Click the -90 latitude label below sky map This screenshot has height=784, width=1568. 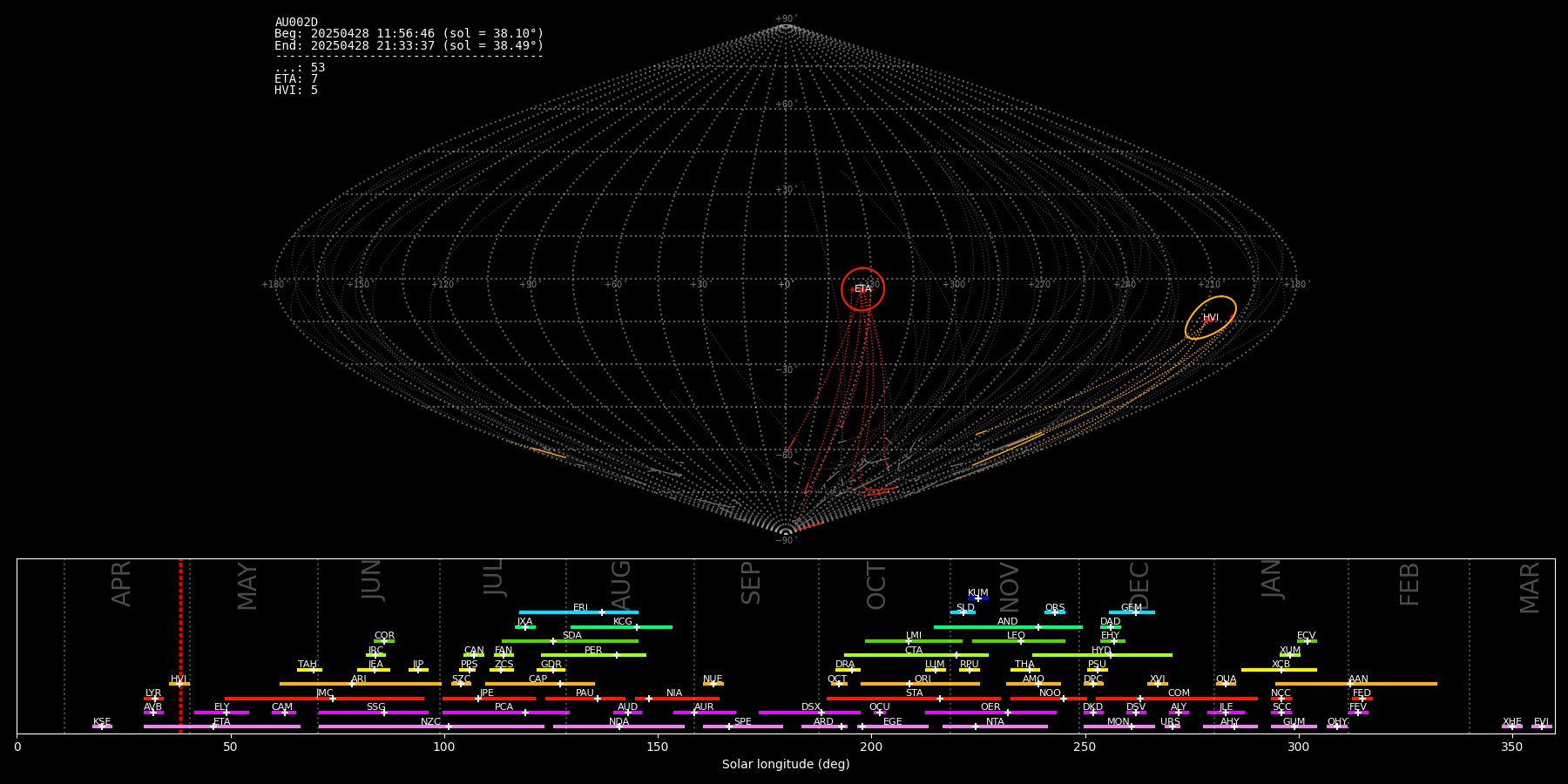pyautogui.click(x=785, y=540)
